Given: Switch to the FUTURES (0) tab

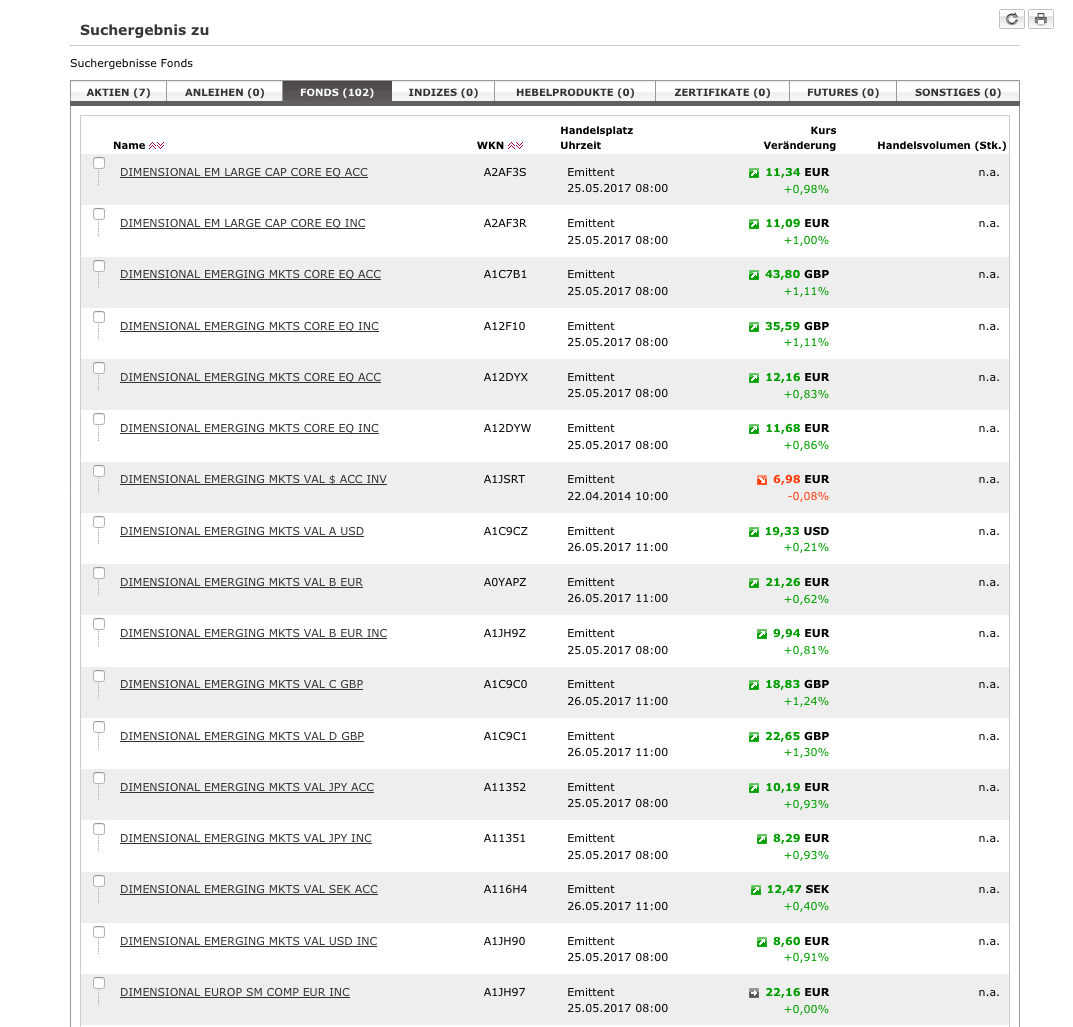Looking at the screenshot, I should click(x=842, y=92).
